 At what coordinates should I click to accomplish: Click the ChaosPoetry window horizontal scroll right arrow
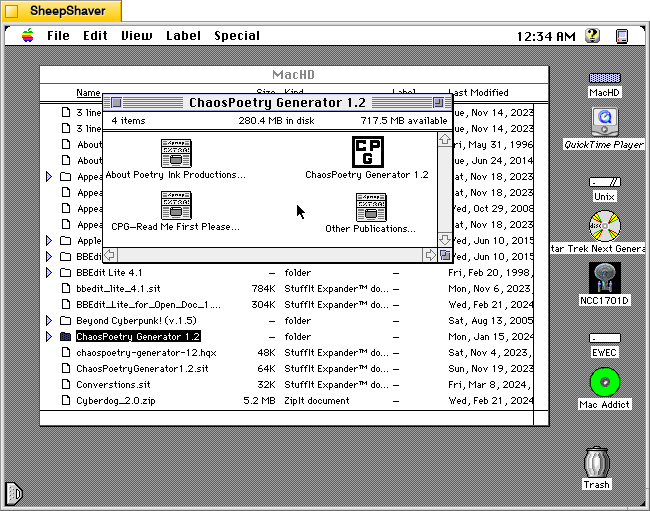tap(430, 255)
